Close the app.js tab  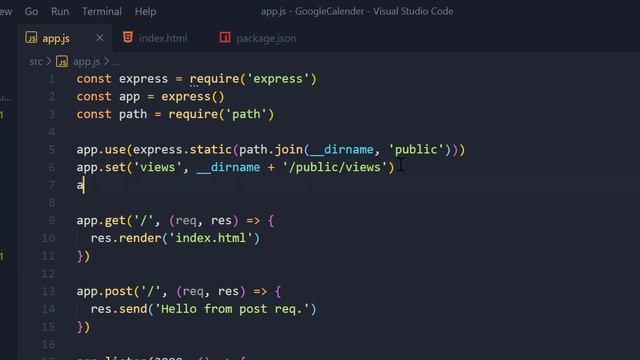pos(99,38)
